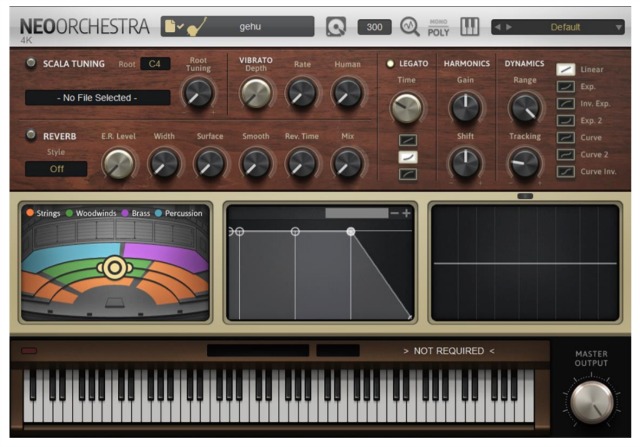Open the waveform analyzer magnifier icon
Image resolution: width=640 pixels, height=447 pixels.
409,27
